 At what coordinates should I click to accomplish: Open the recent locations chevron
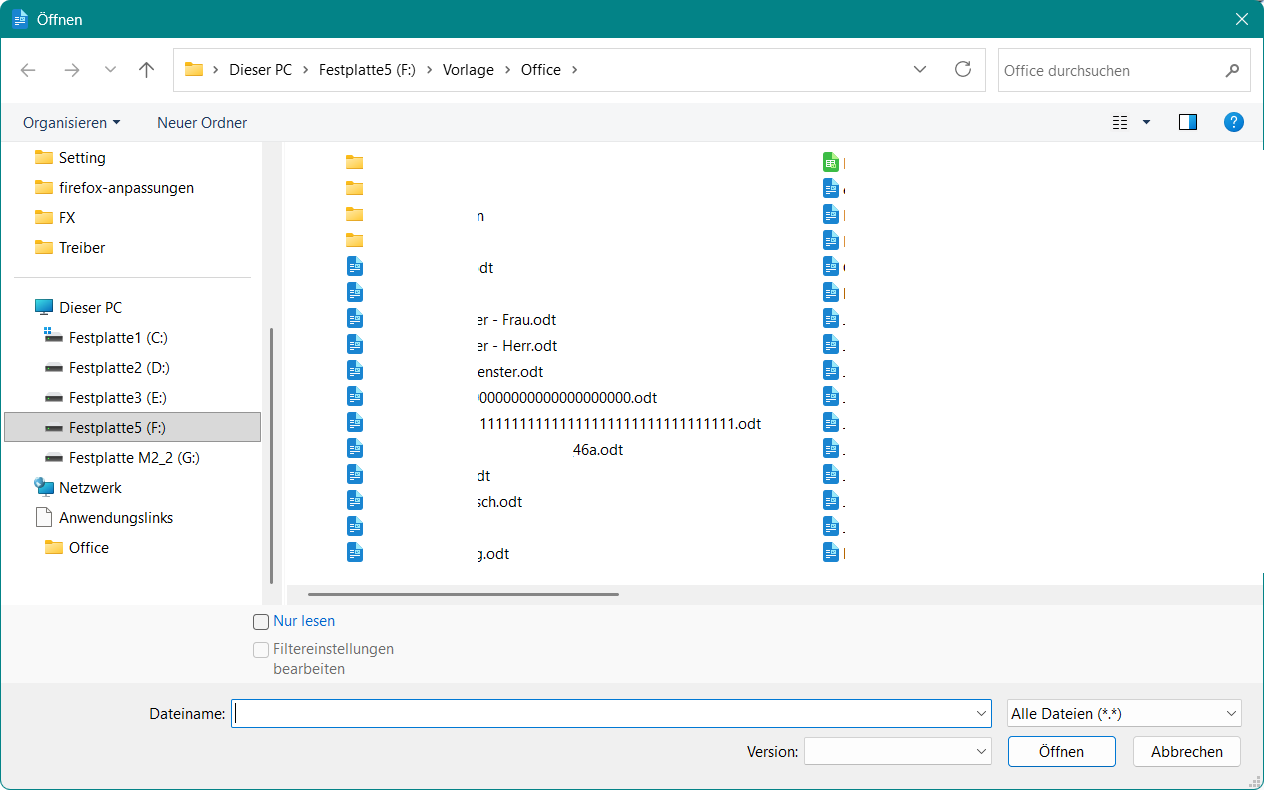(x=110, y=70)
